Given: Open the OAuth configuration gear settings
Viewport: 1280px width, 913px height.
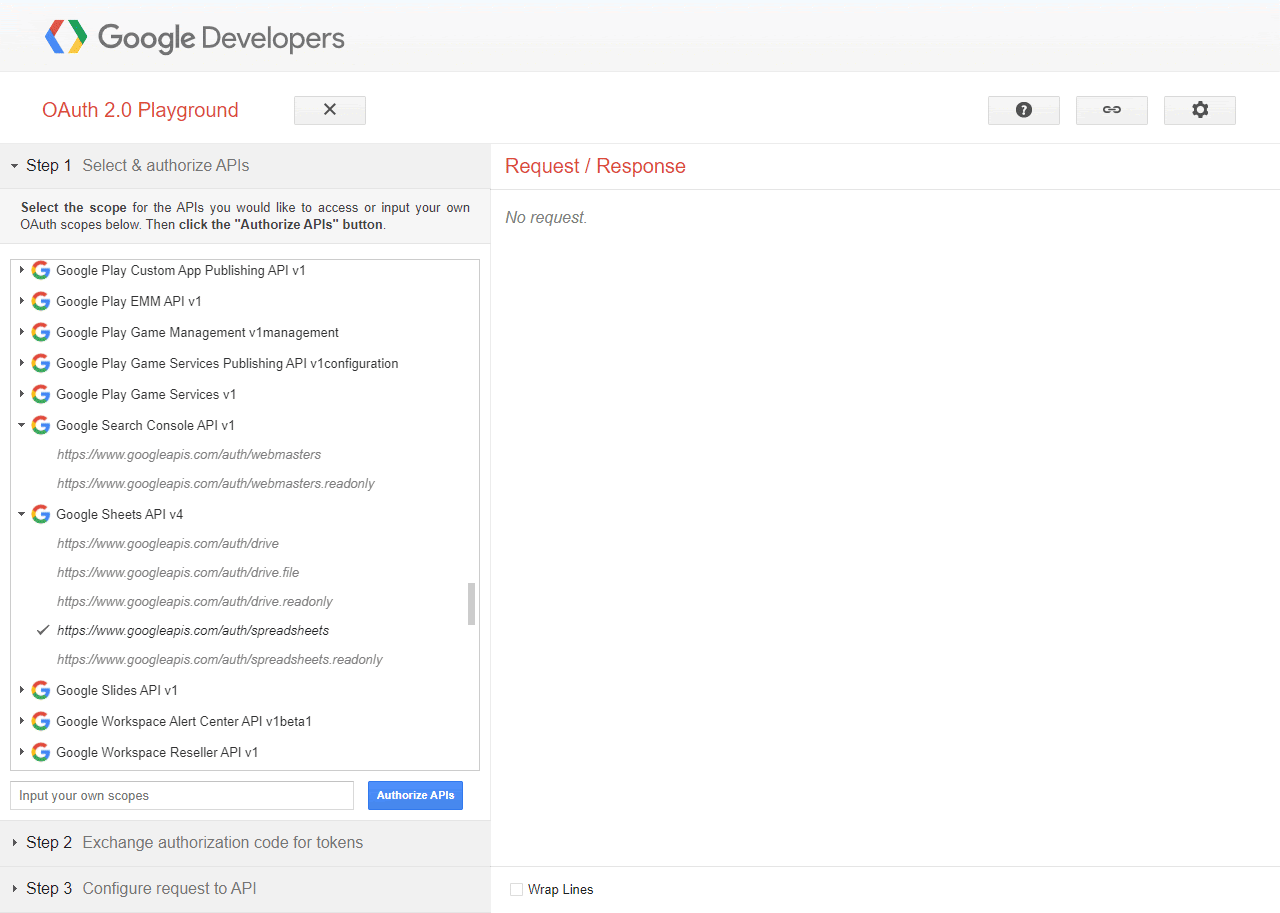Looking at the screenshot, I should (x=1200, y=110).
